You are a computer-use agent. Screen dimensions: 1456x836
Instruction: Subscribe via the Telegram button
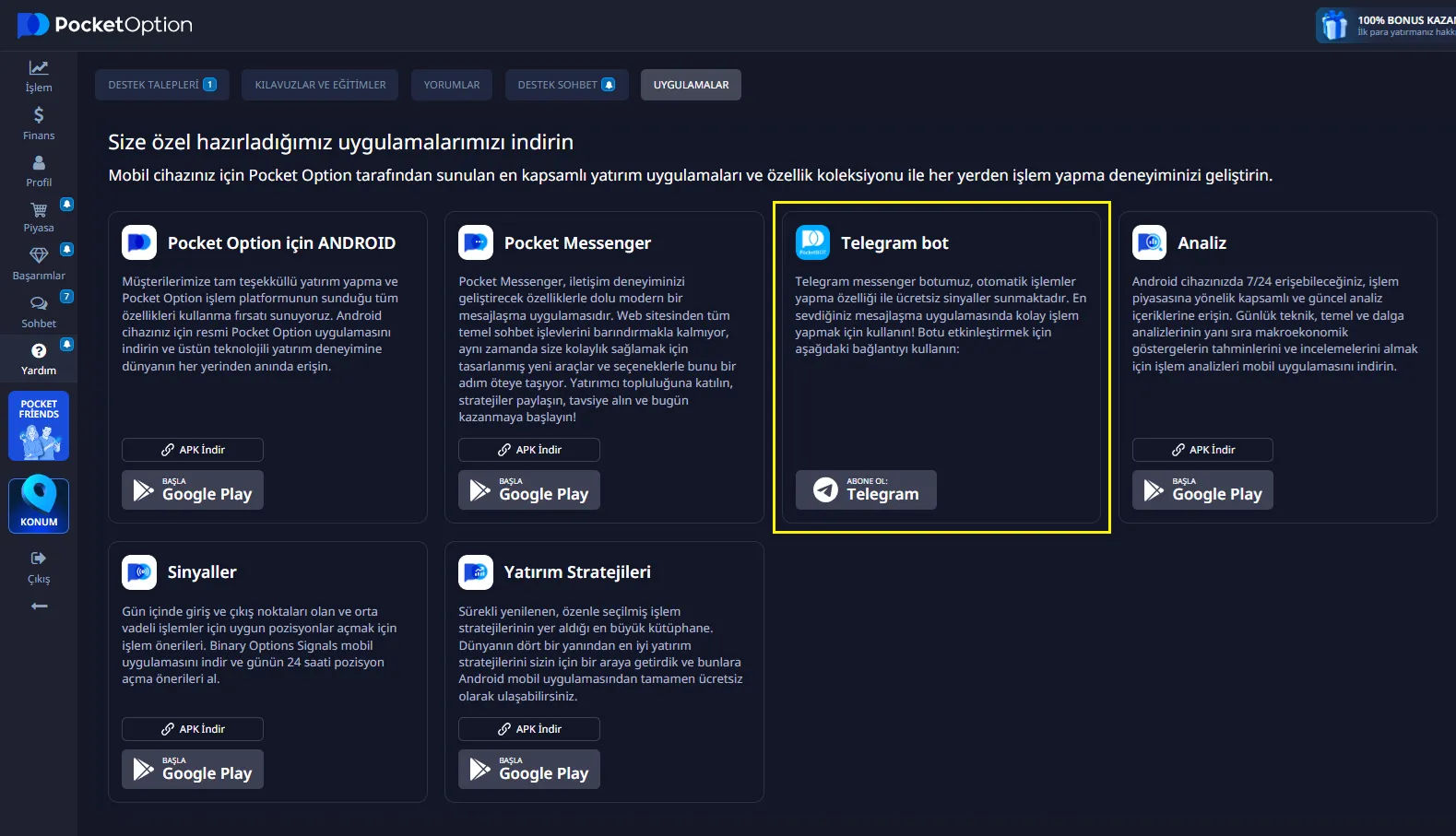(x=866, y=490)
